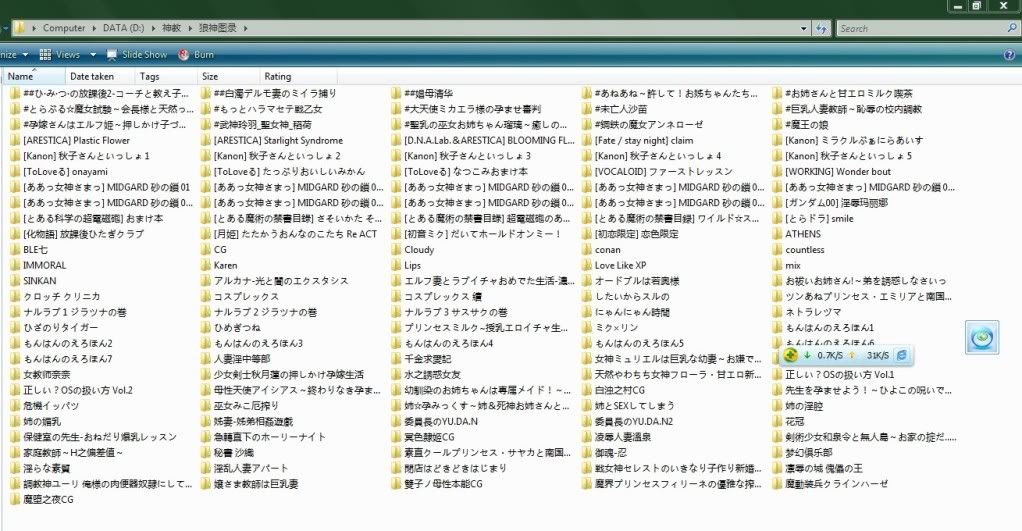Go to DATA (D:) in the breadcrumb

click(x=123, y=28)
